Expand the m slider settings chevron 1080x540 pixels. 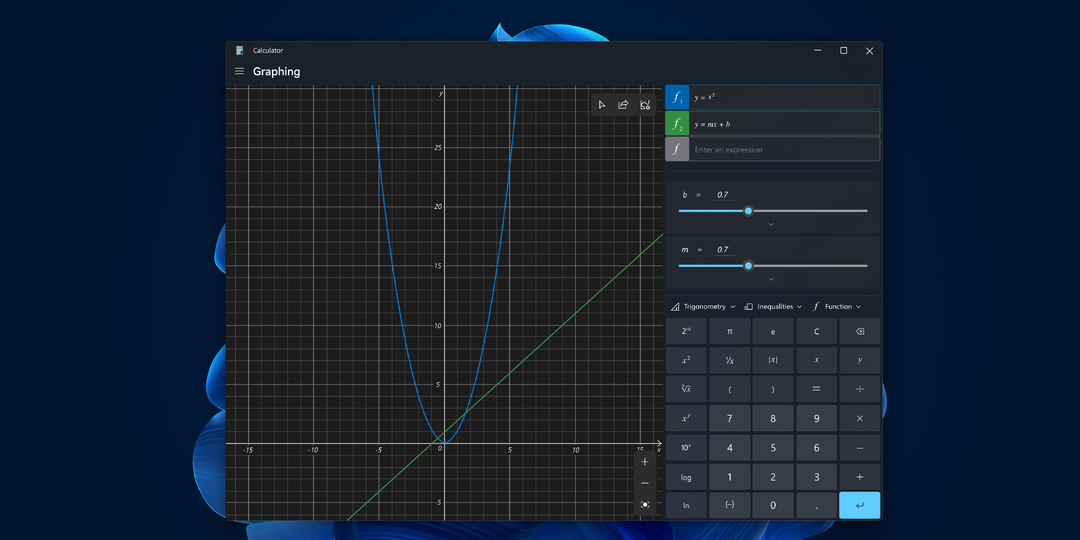(x=771, y=279)
